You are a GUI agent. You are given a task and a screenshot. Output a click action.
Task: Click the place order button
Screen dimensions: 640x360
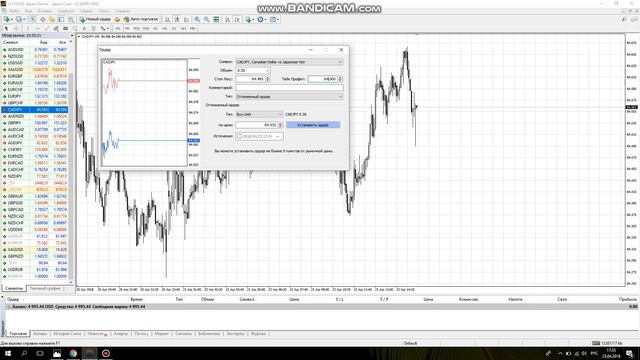click(x=313, y=125)
